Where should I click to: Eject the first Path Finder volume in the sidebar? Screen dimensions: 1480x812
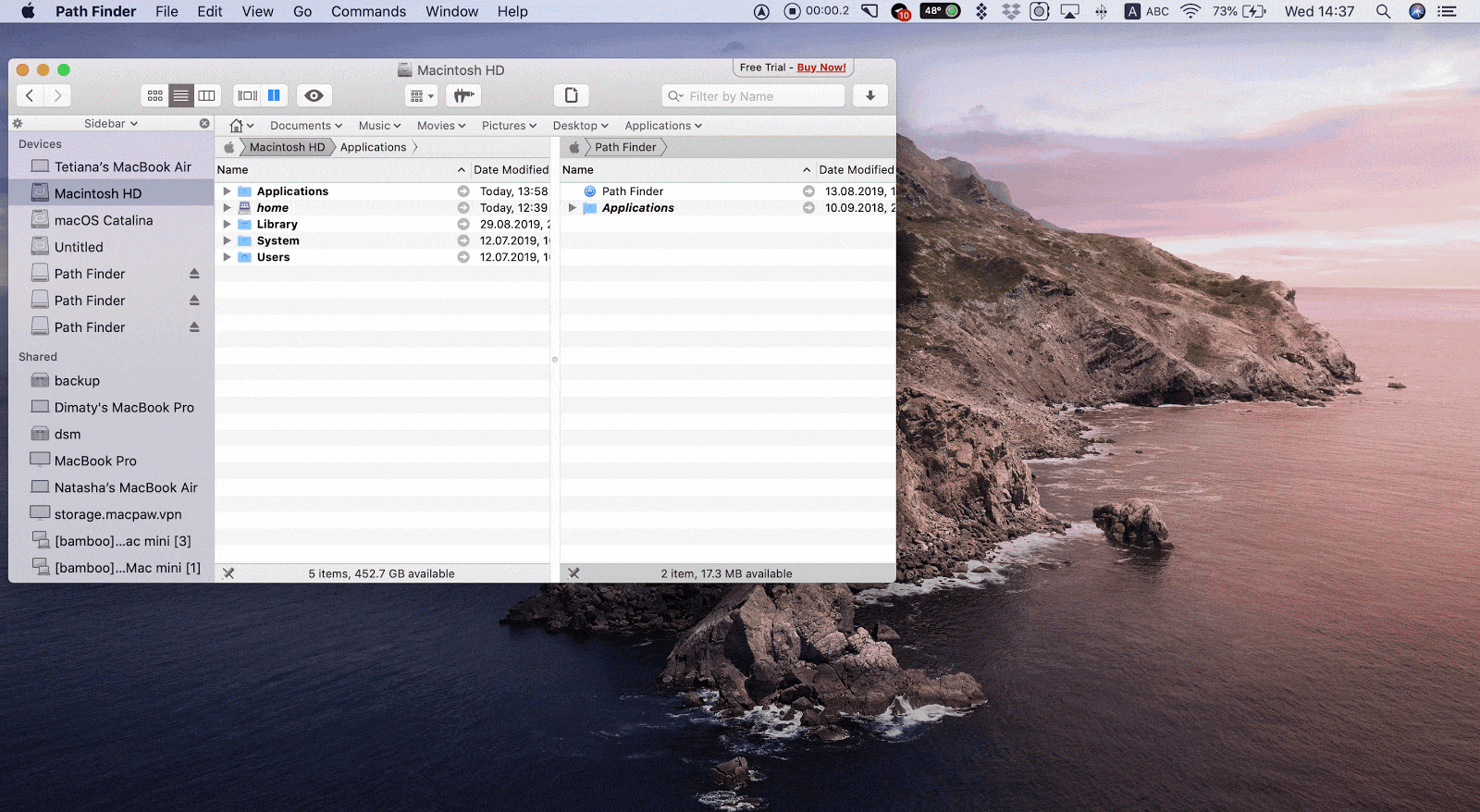coord(194,274)
